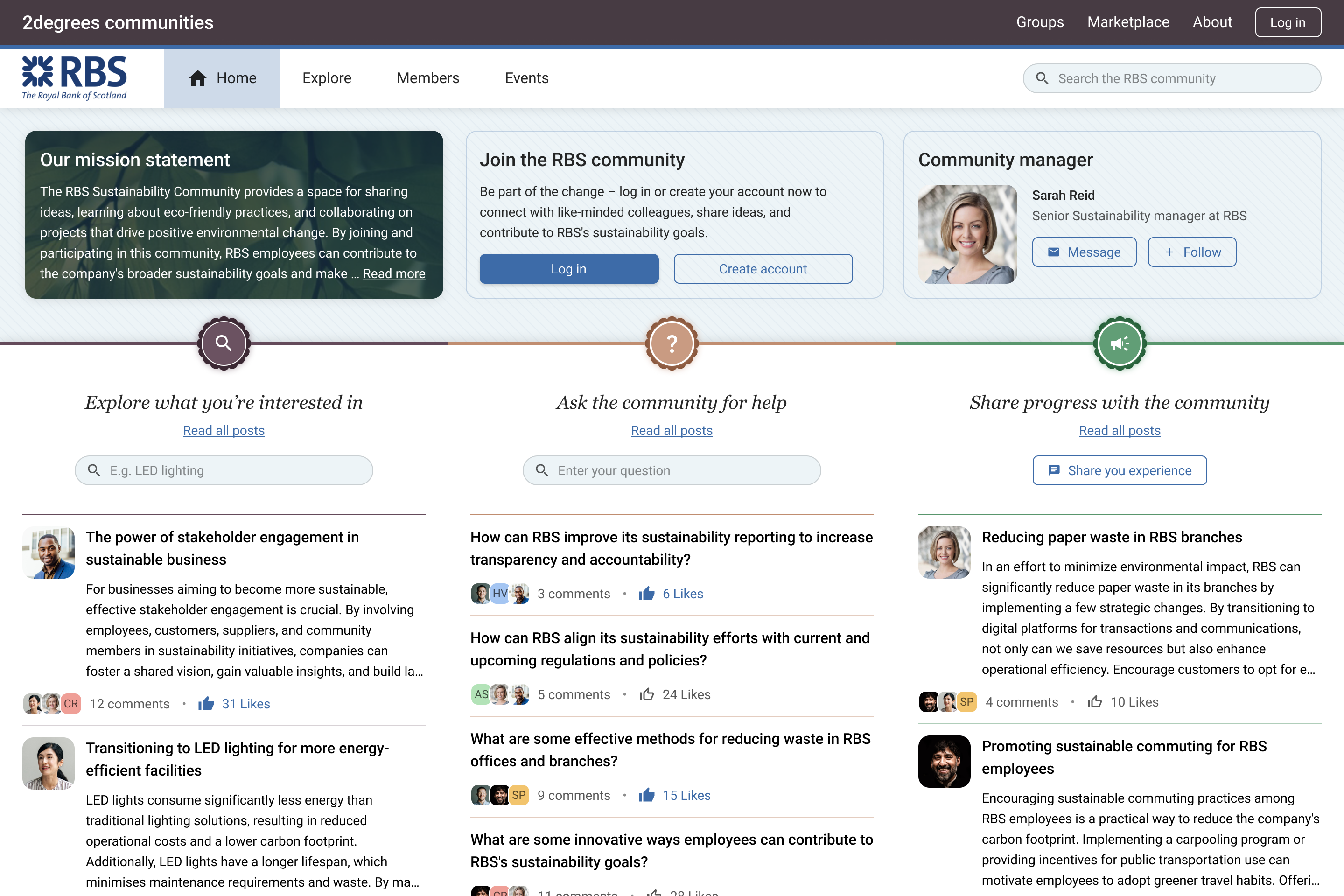Open About in the top bar
This screenshot has height=896, width=1344.
click(1212, 22)
